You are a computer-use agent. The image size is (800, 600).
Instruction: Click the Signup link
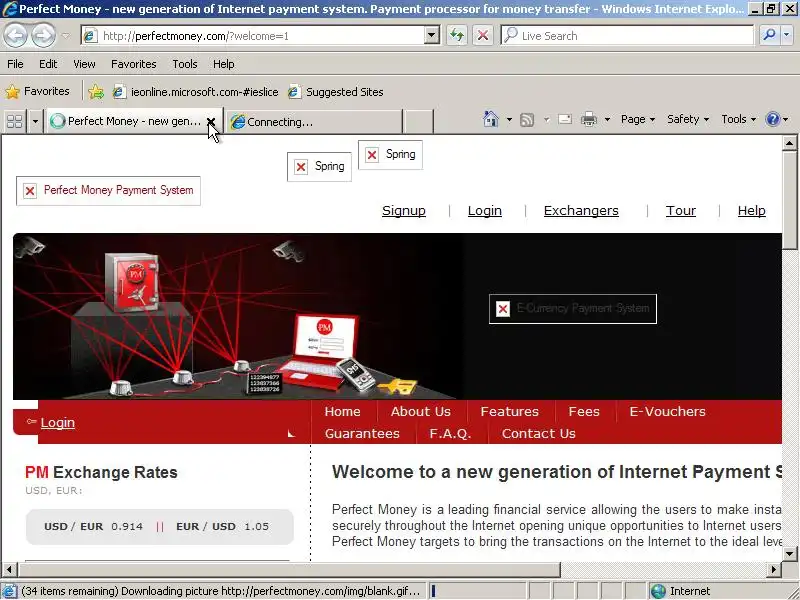[404, 211]
